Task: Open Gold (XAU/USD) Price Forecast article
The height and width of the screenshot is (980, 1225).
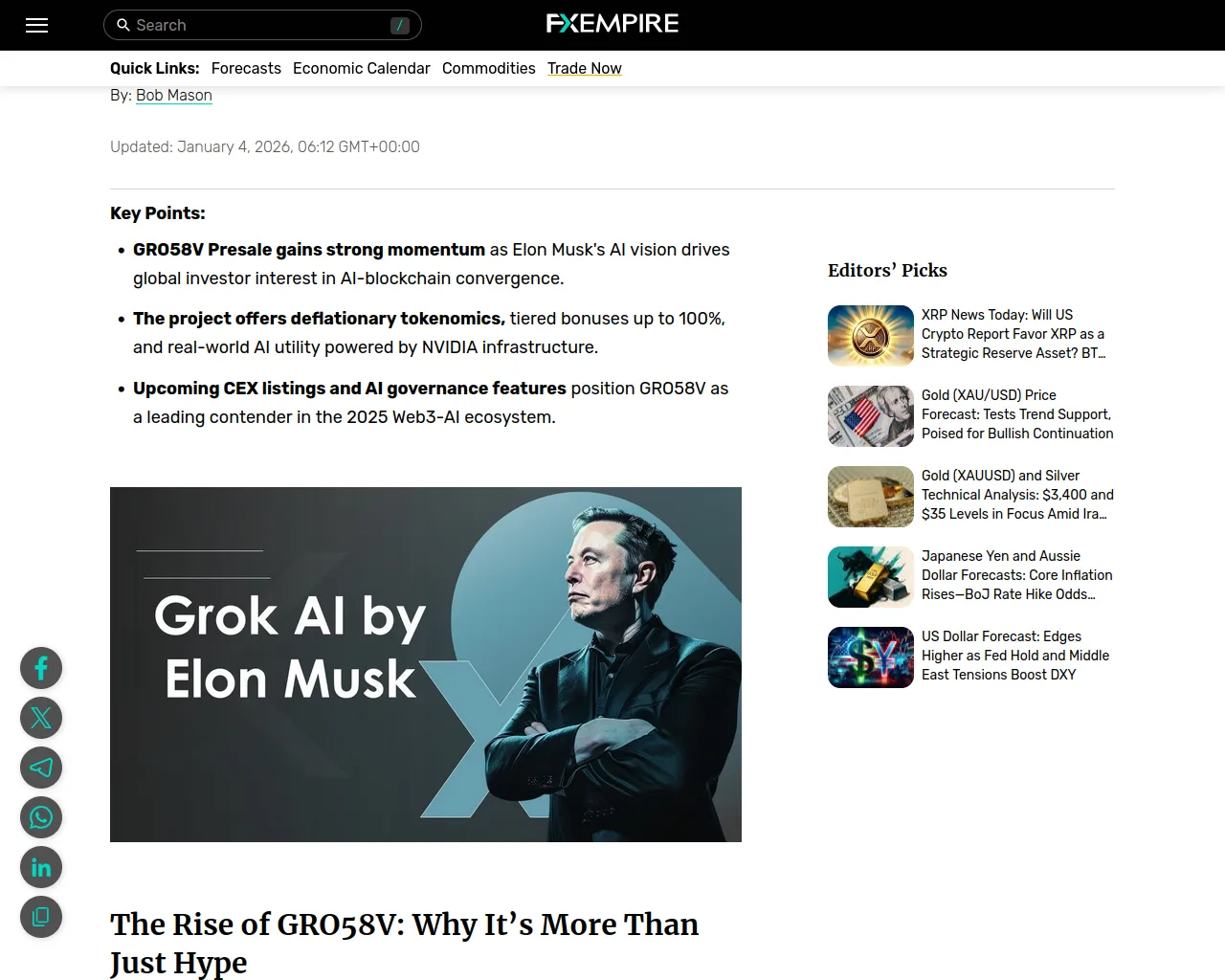Action: [1017, 414]
